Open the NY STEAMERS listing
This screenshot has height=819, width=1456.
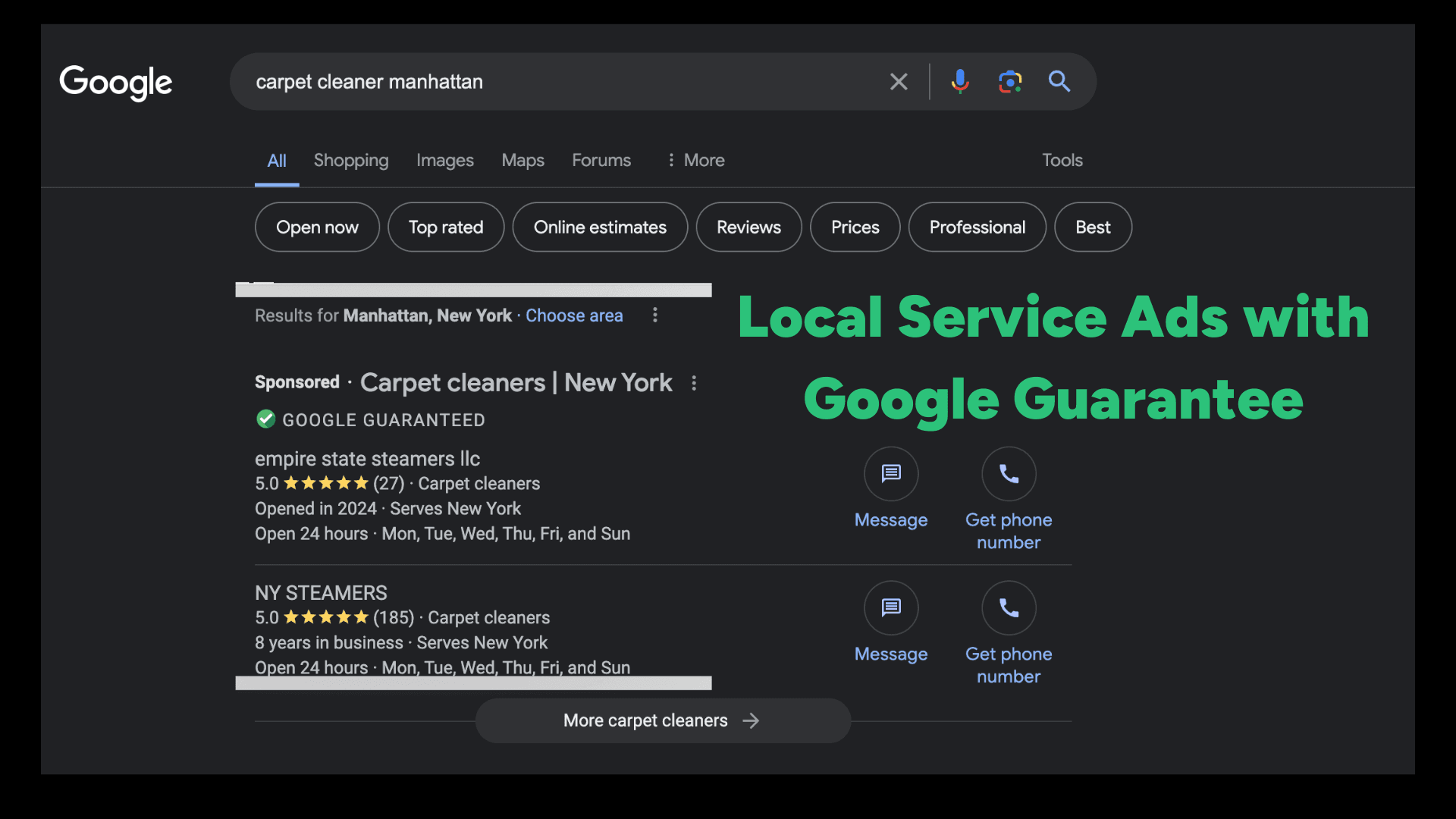pyautogui.click(x=321, y=593)
